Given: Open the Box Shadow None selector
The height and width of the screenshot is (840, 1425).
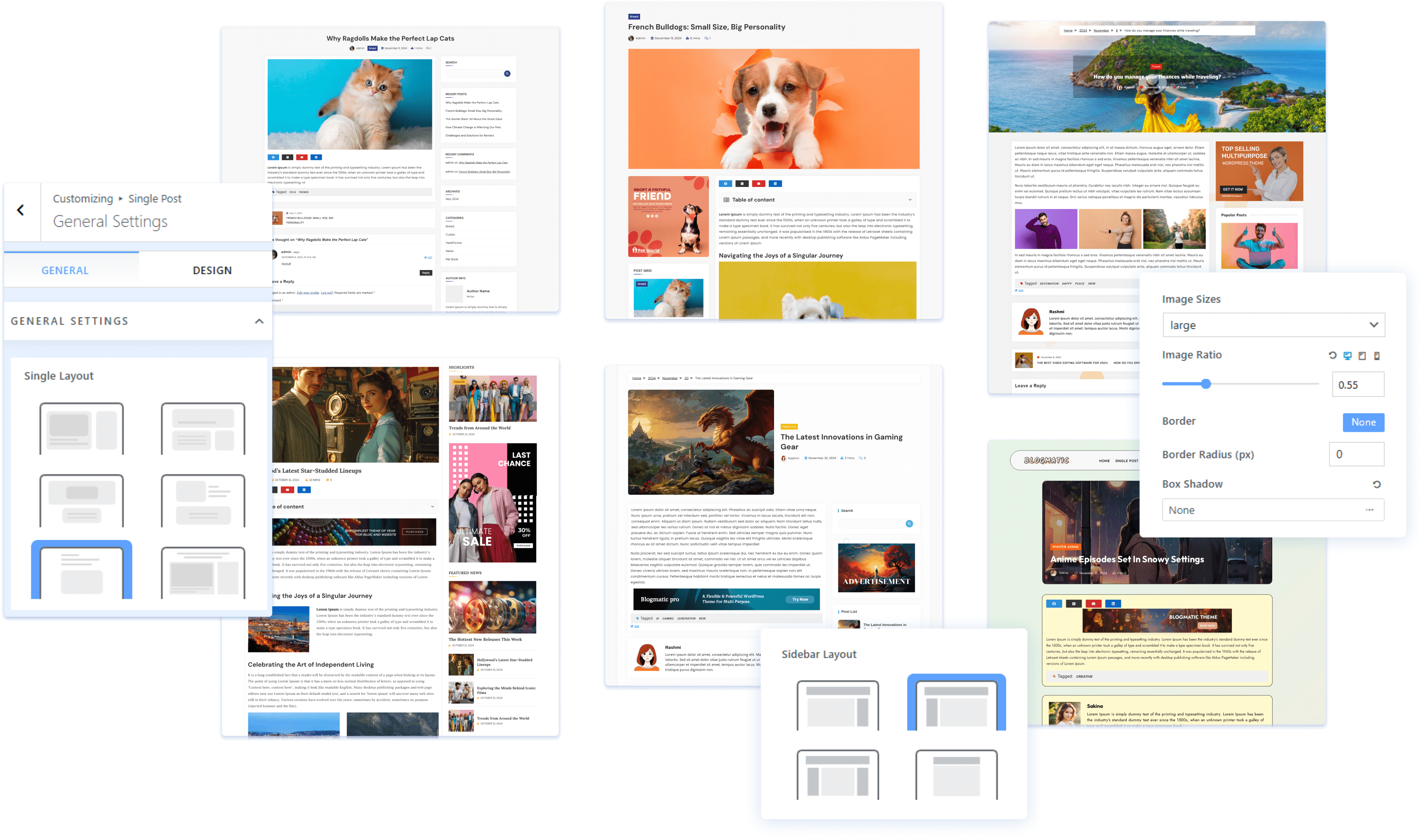Looking at the screenshot, I should point(1273,510).
